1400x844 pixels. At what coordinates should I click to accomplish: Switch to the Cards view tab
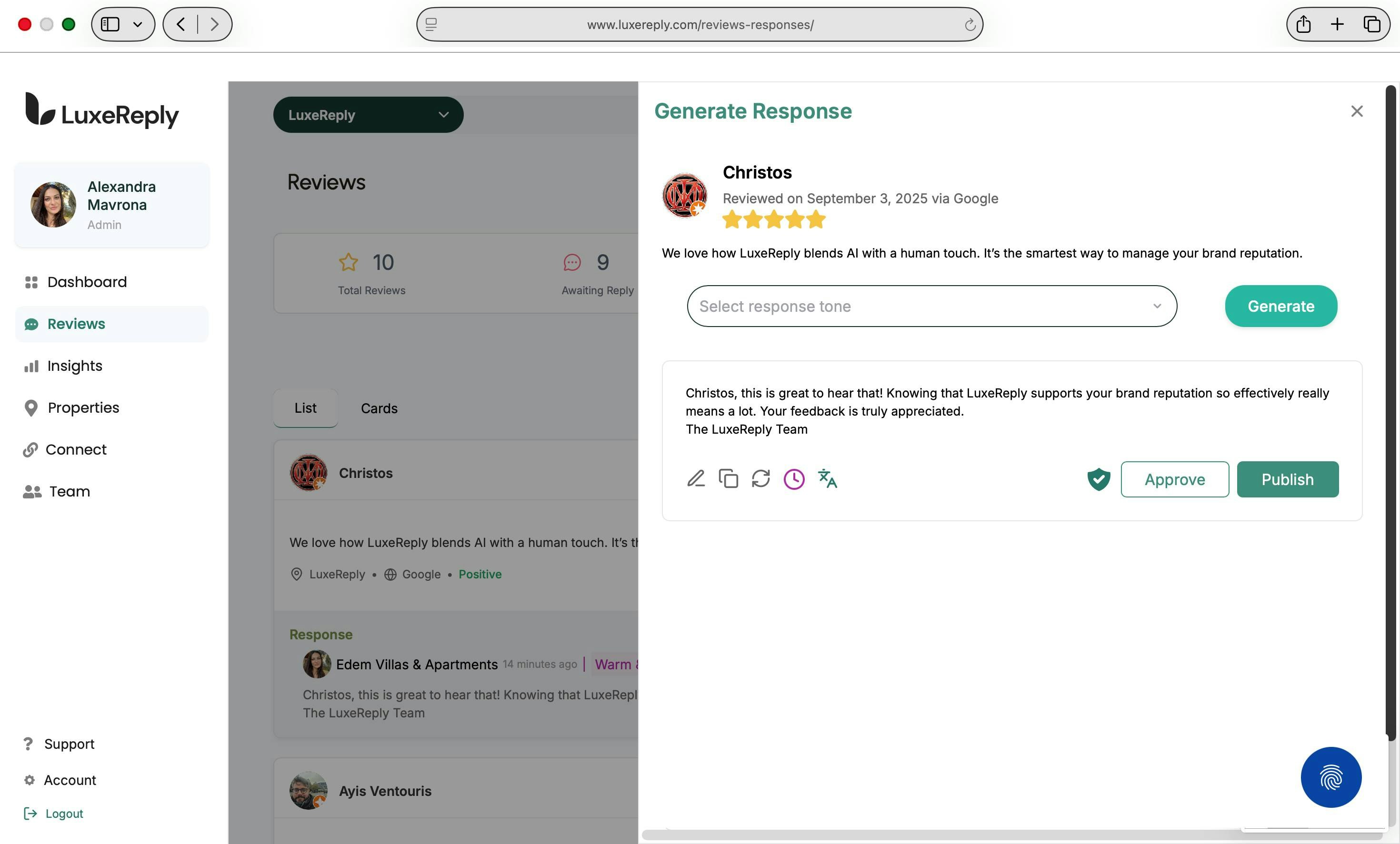point(379,408)
